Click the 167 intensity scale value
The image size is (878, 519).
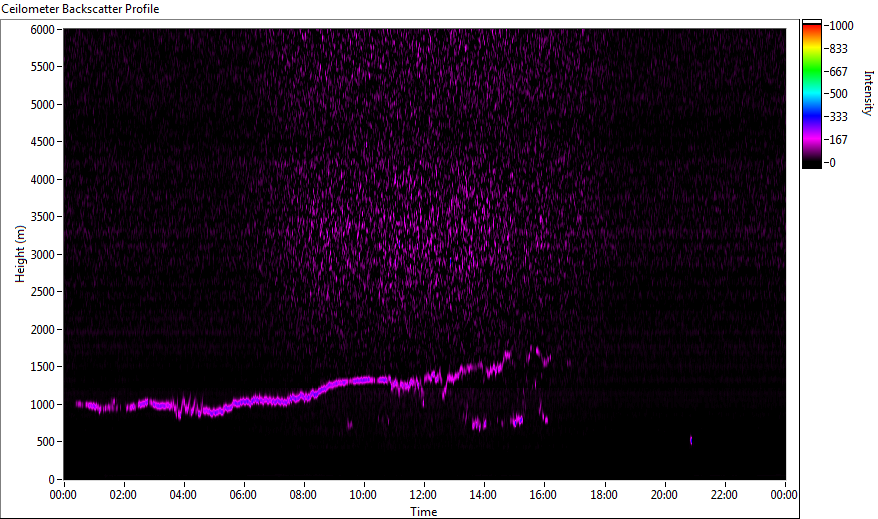(838, 140)
